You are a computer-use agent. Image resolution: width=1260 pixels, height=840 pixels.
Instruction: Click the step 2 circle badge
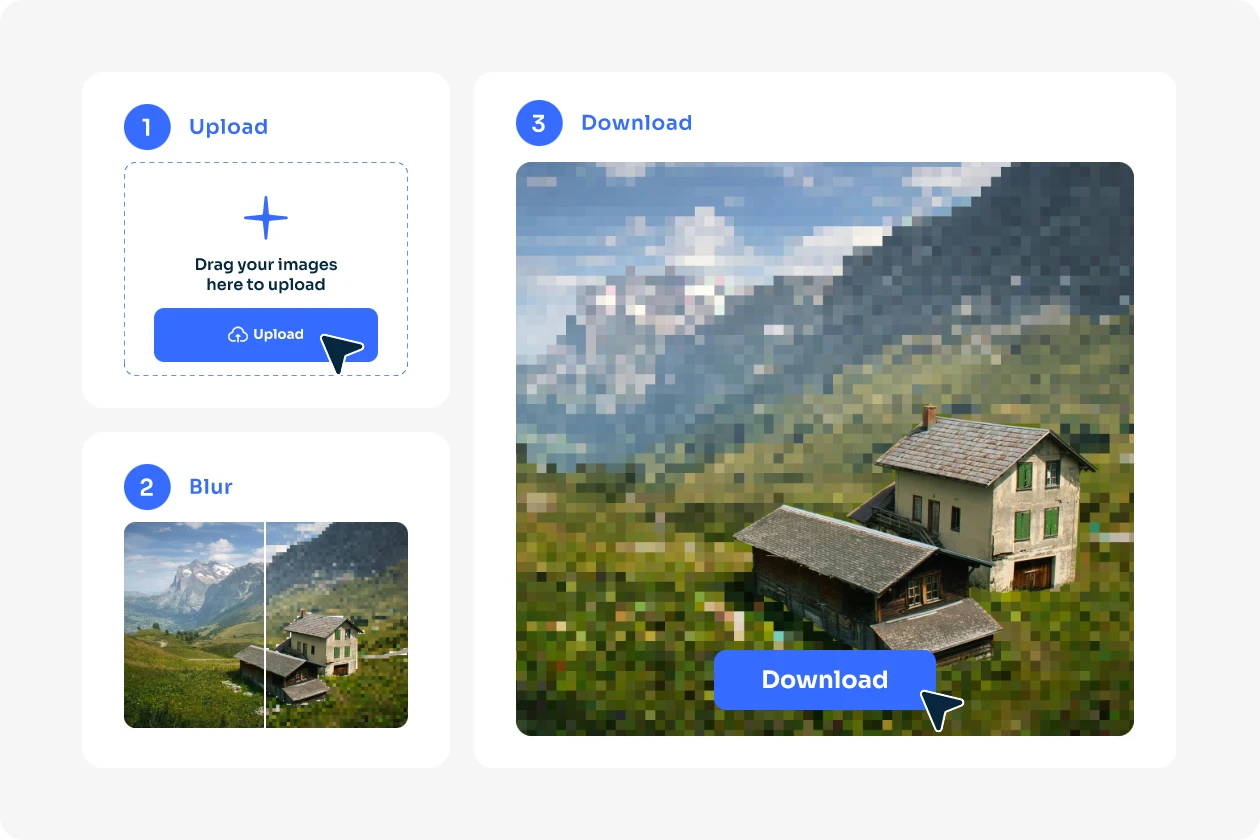[147, 487]
